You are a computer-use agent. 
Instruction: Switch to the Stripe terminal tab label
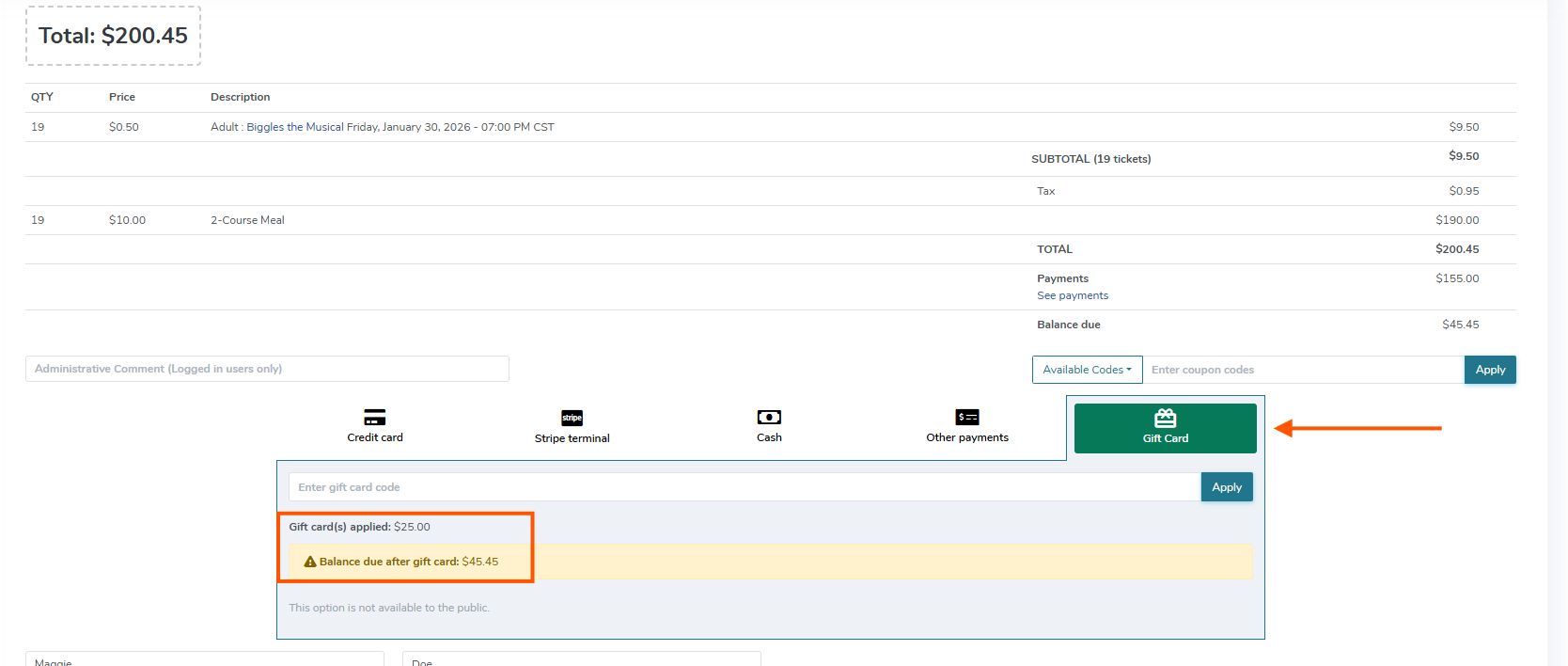572,438
